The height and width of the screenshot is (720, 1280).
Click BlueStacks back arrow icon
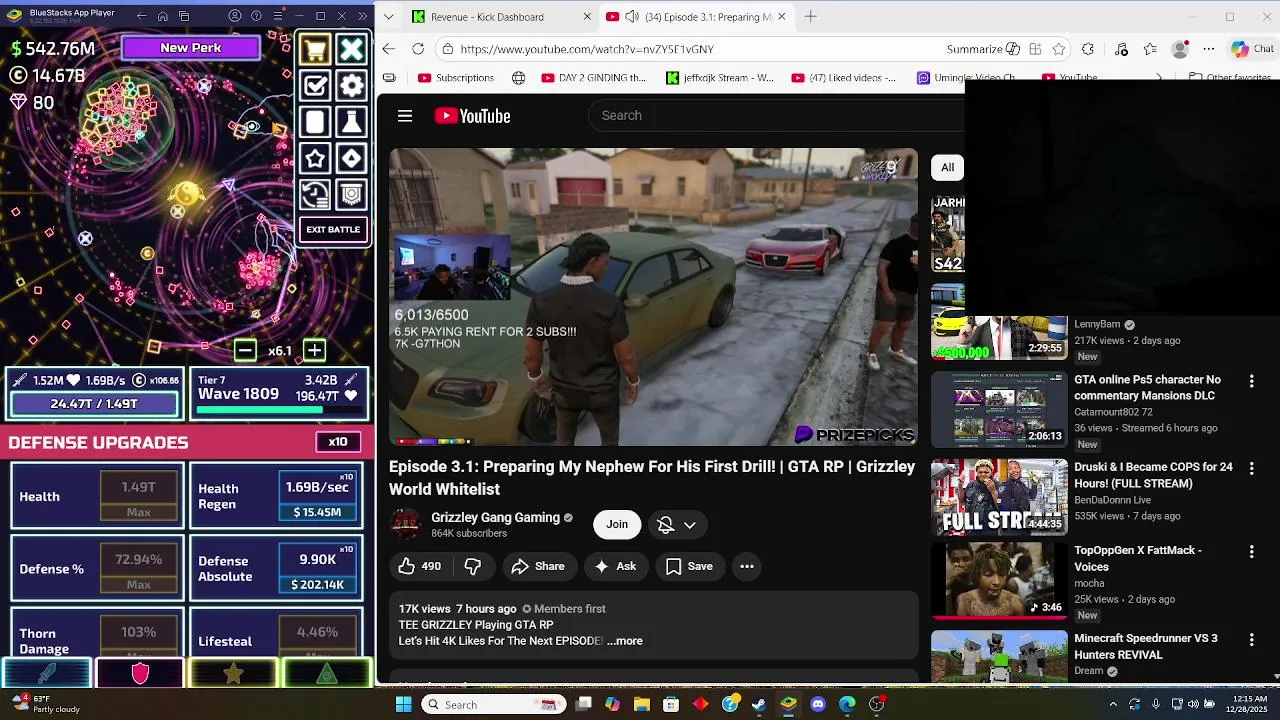click(x=140, y=16)
